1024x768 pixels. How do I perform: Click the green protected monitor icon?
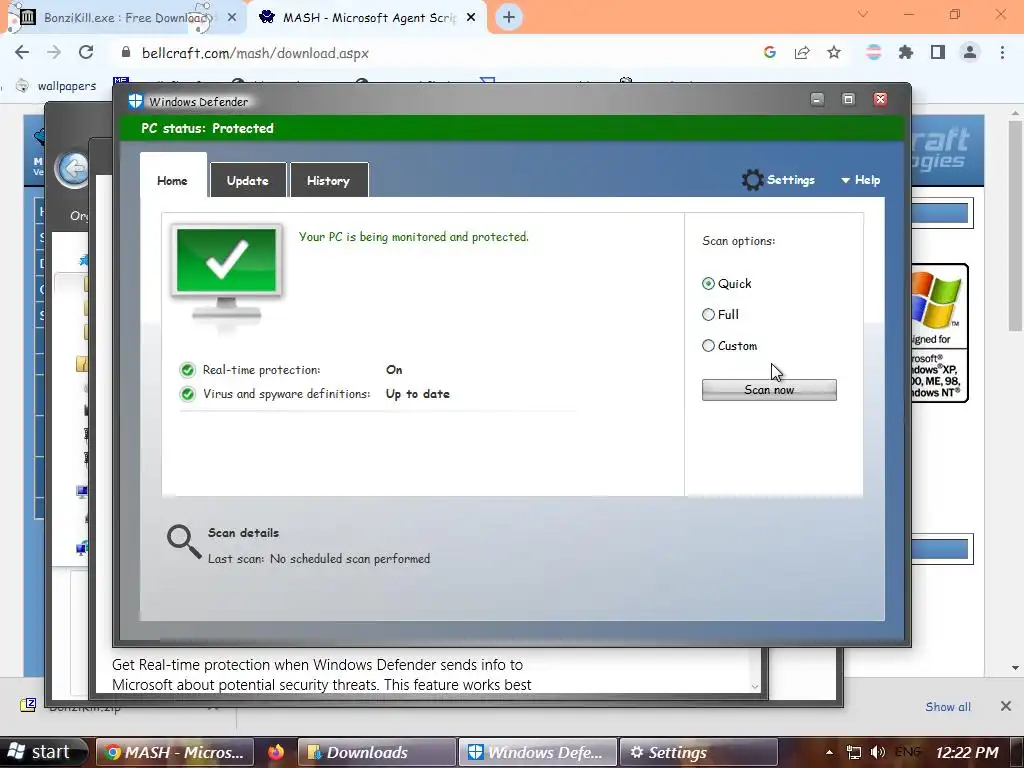[226, 273]
